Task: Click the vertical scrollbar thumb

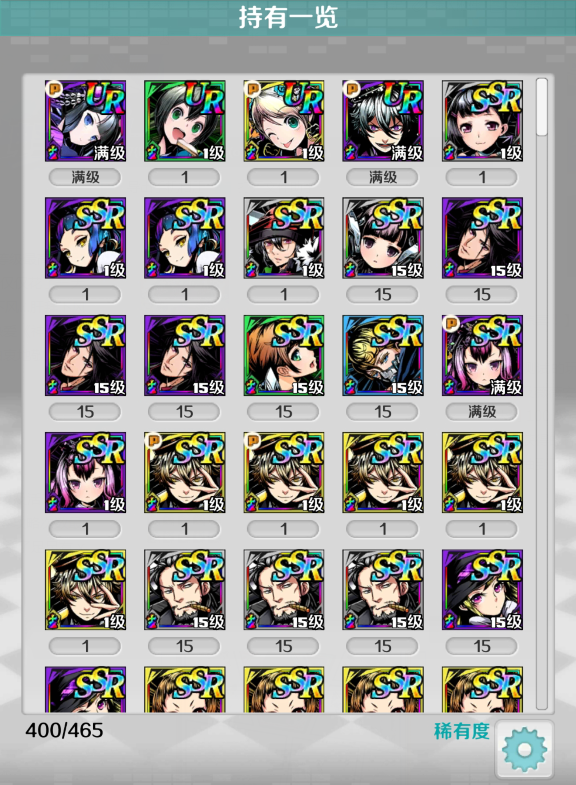Action: pyautogui.click(x=541, y=107)
